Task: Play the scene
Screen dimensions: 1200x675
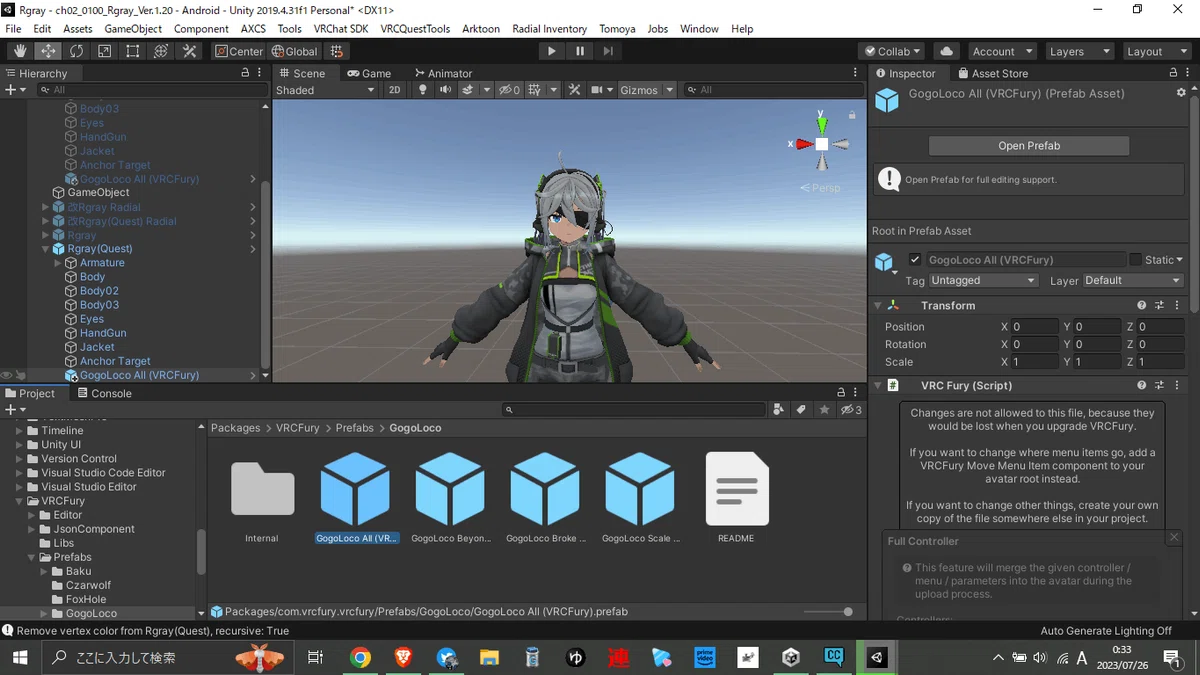Action: [x=551, y=51]
